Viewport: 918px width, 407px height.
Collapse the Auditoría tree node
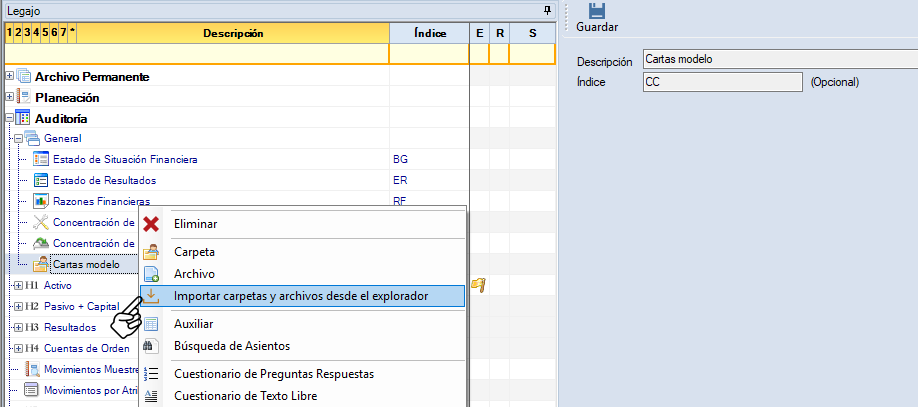click(x=10, y=118)
